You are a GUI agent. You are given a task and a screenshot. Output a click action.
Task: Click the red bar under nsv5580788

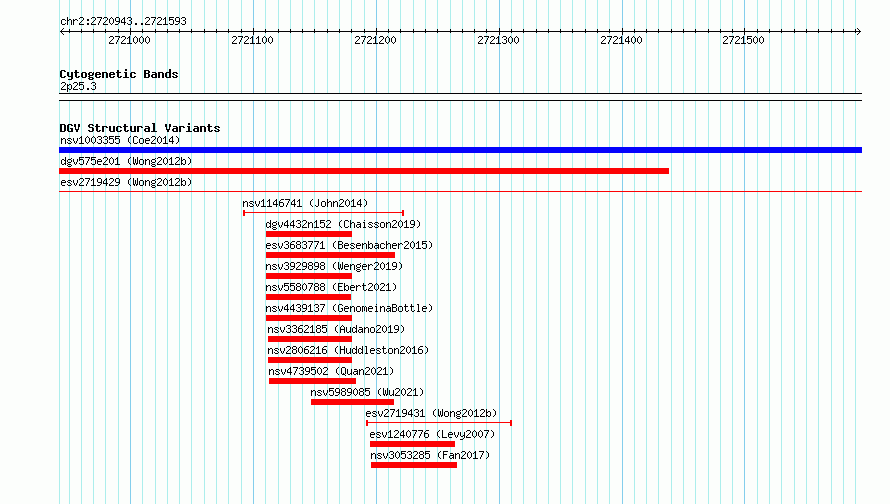[308, 297]
